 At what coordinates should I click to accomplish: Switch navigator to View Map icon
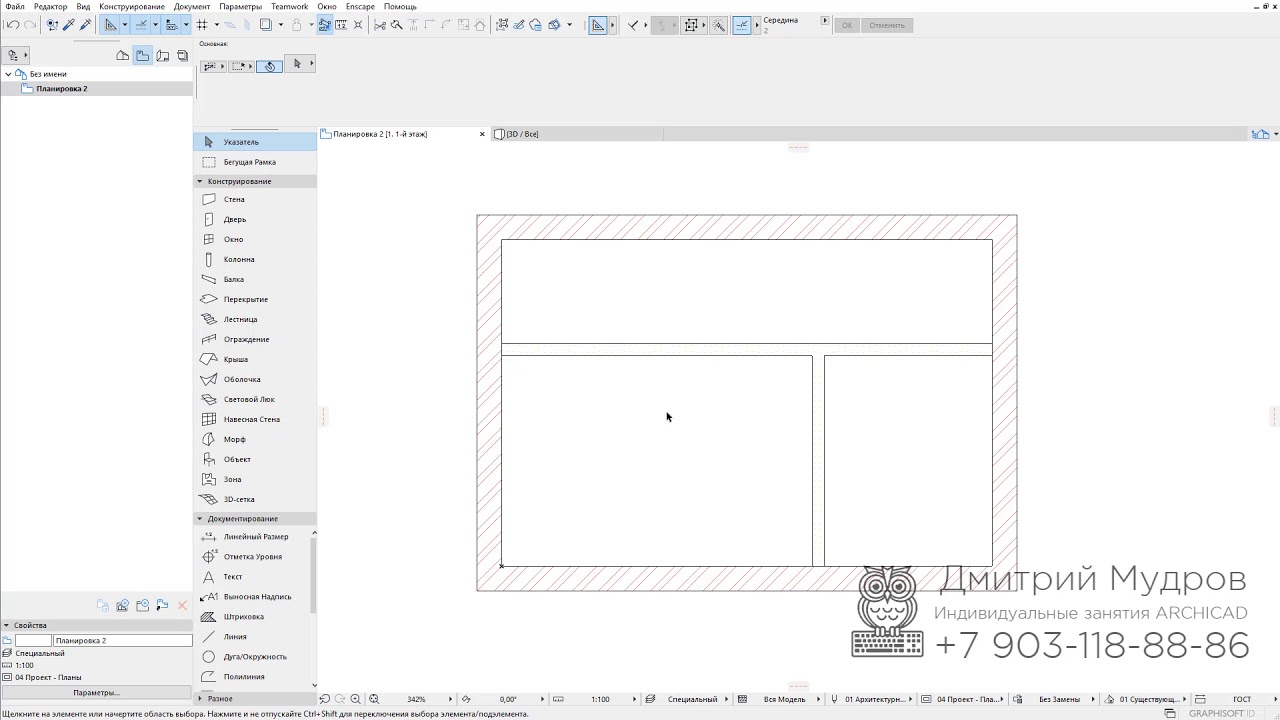(143, 56)
